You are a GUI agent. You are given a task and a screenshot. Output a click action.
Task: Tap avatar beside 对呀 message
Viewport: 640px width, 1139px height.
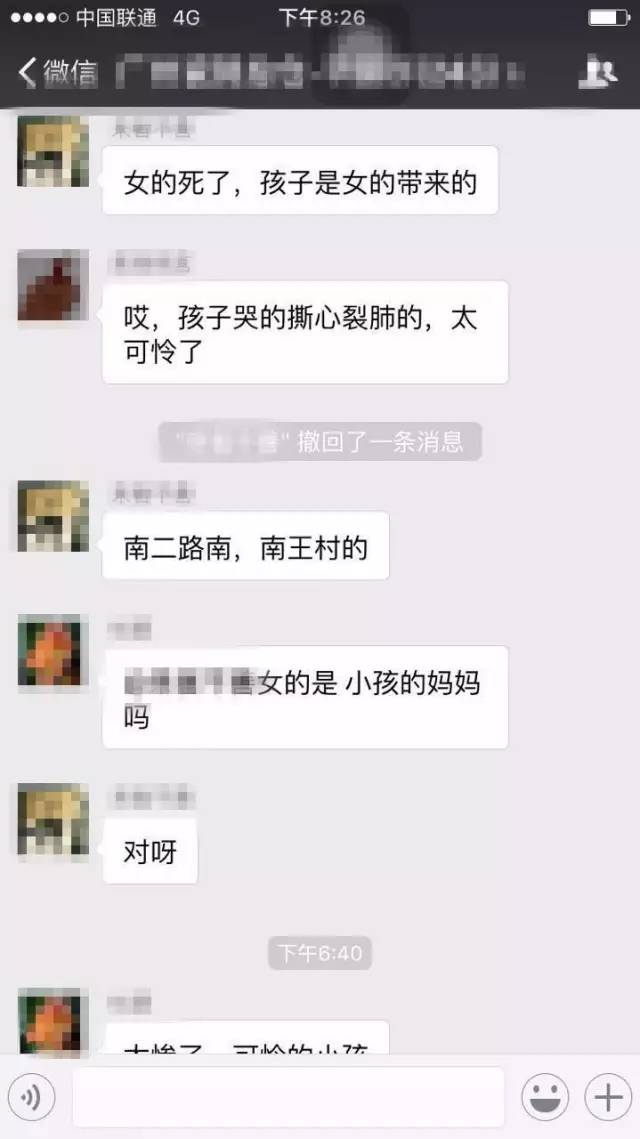53,819
